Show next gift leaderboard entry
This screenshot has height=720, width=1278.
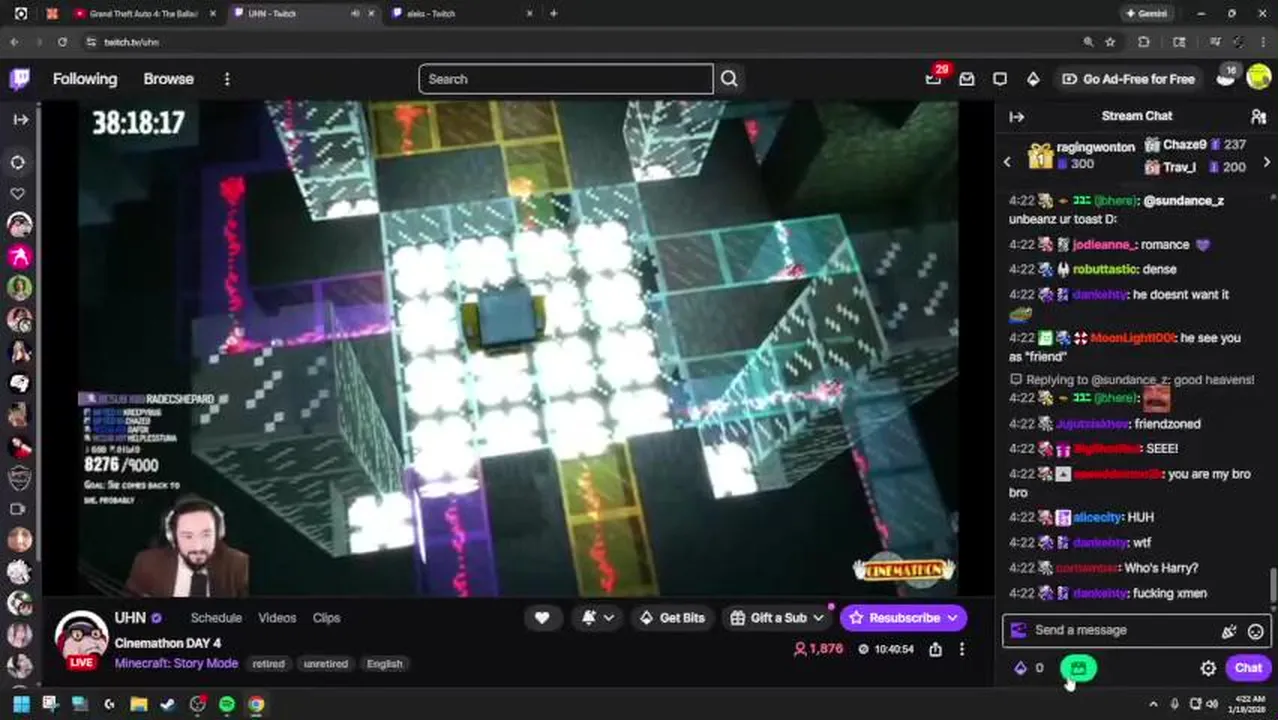tap(1267, 161)
